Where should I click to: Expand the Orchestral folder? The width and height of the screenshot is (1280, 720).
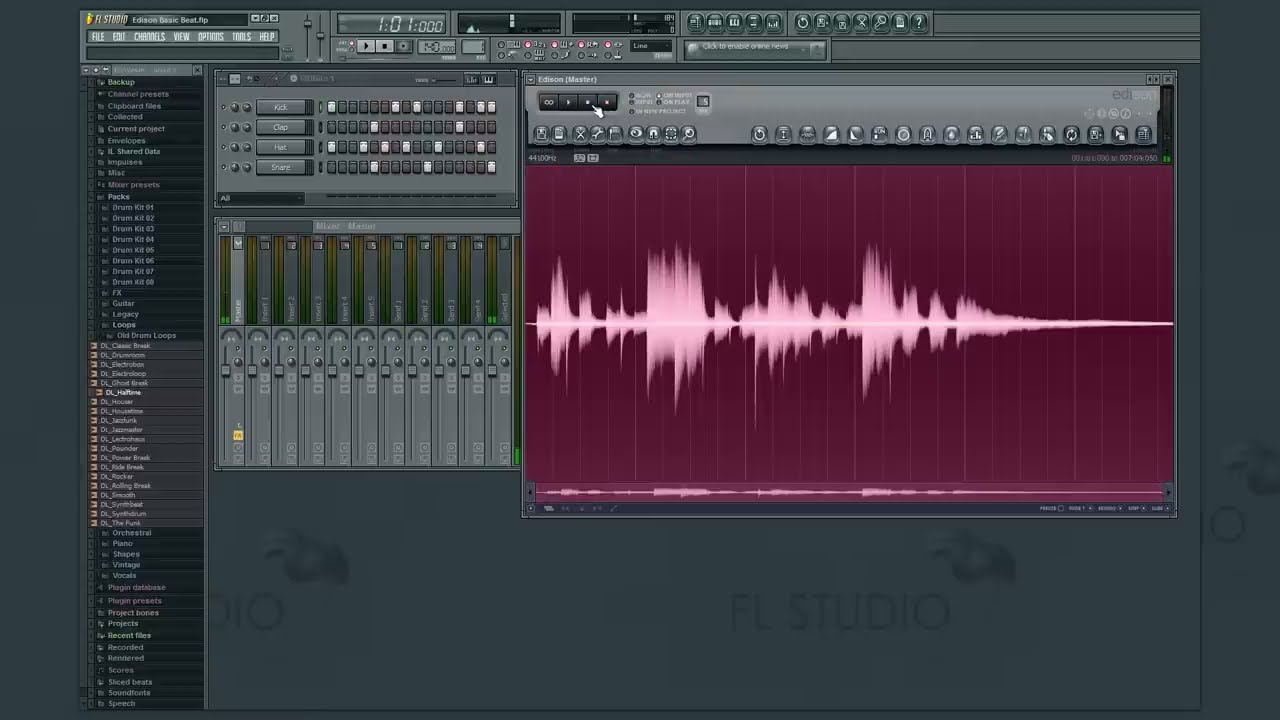click(132, 533)
